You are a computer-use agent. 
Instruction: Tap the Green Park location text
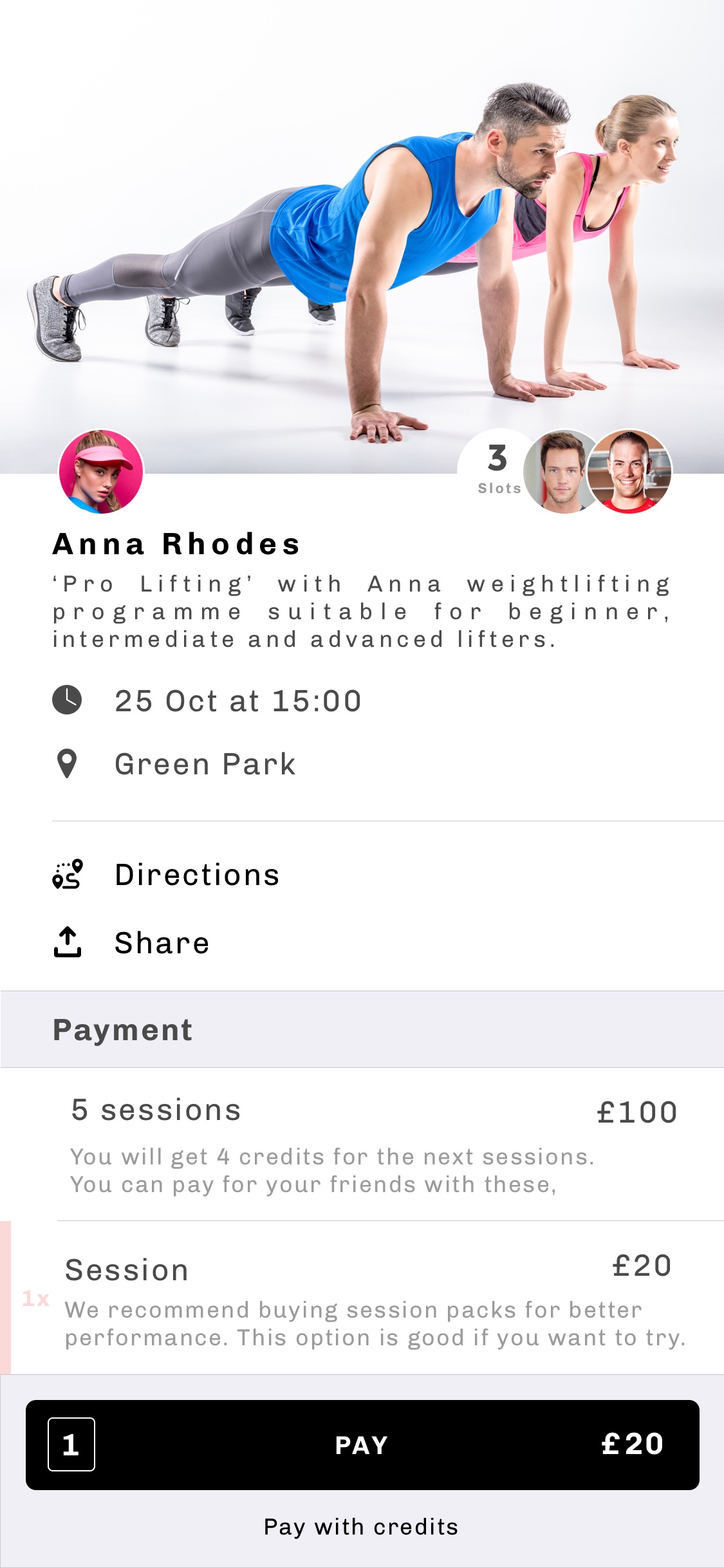(205, 765)
